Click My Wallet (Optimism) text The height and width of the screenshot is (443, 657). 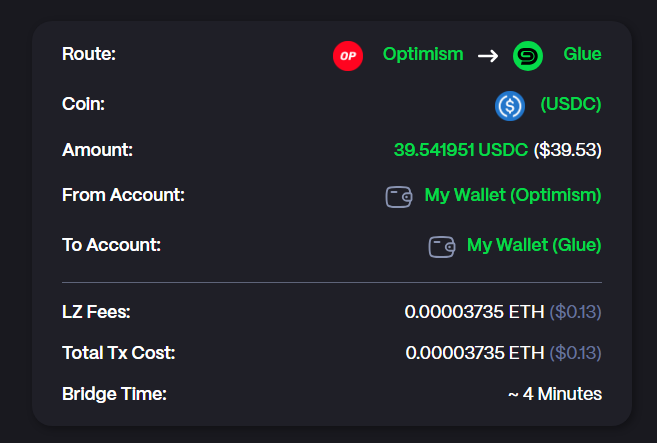tap(513, 195)
